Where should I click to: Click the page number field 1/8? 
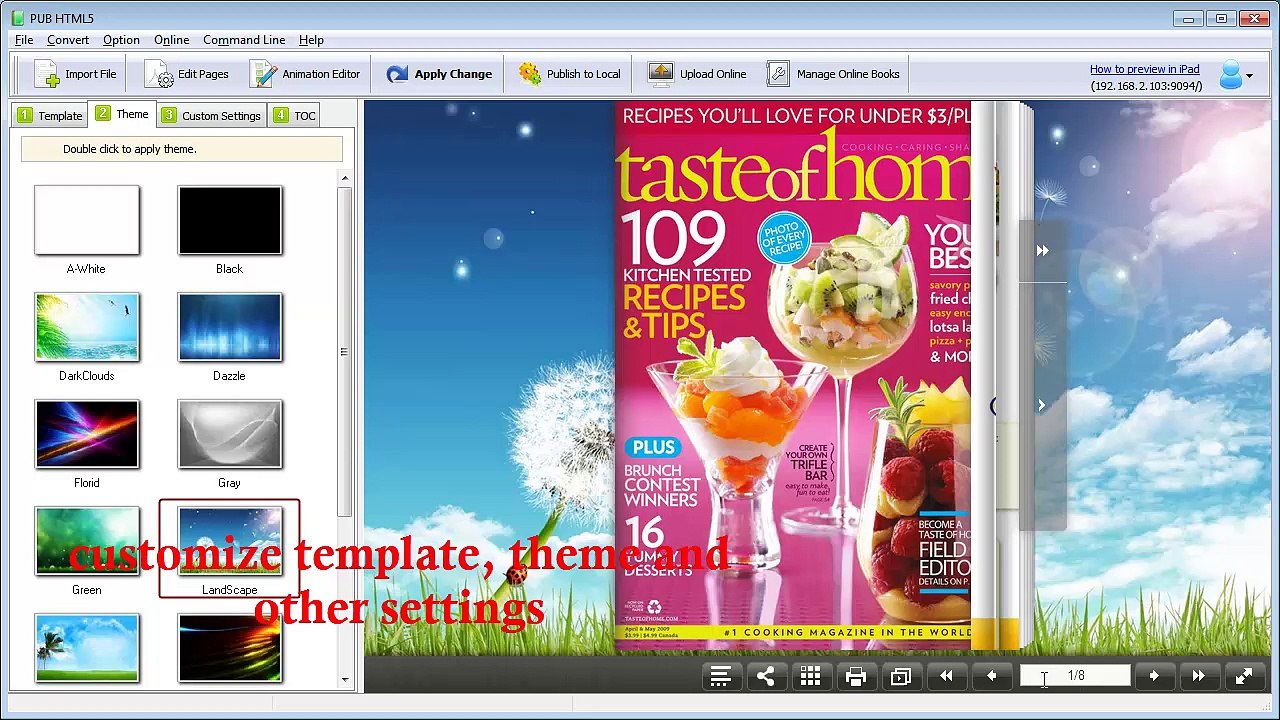click(1075, 677)
